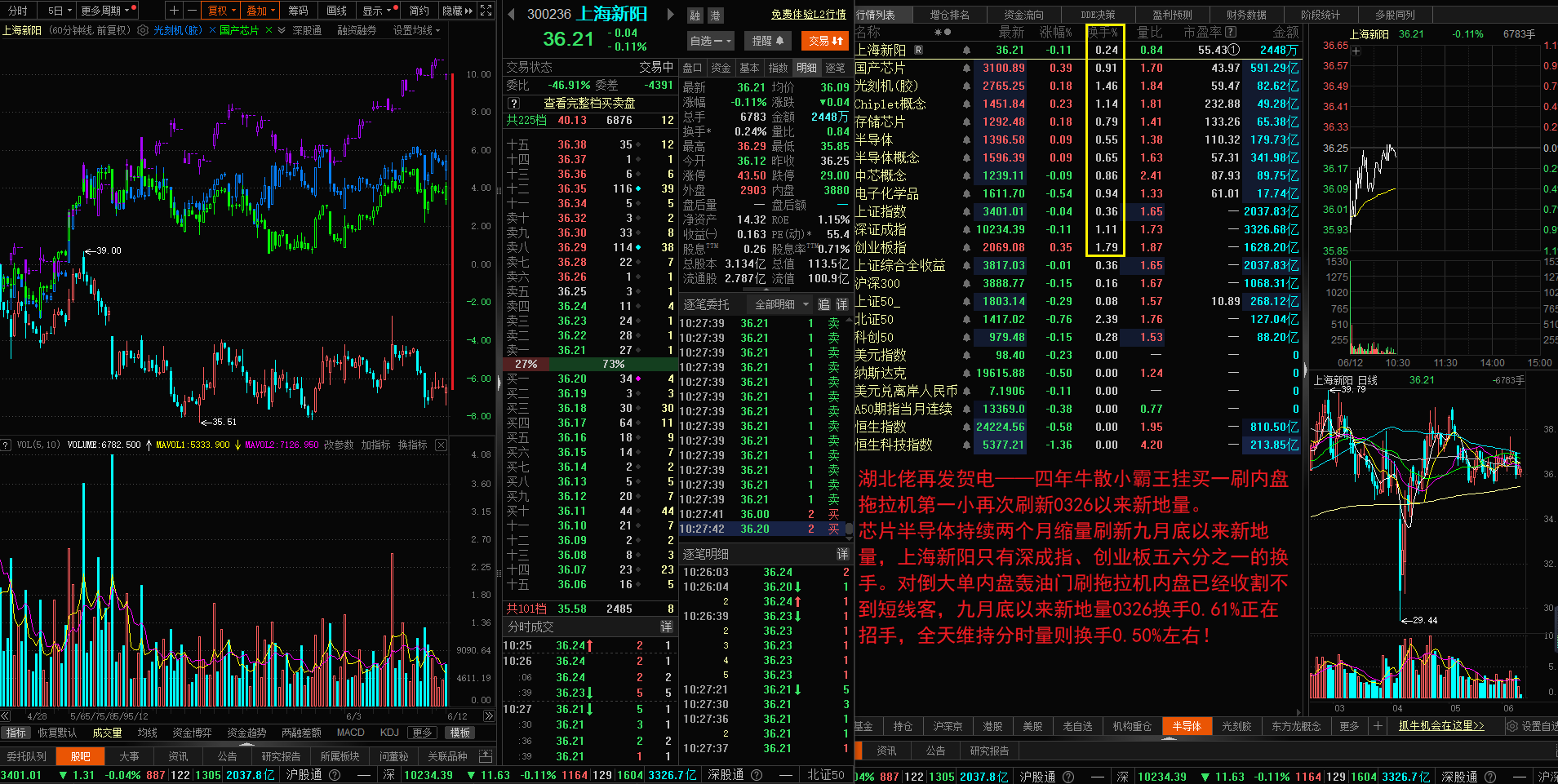Toggle 深股通 overlay on chart
The height and width of the screenshot is (784, 1558).
pos(307,30)
